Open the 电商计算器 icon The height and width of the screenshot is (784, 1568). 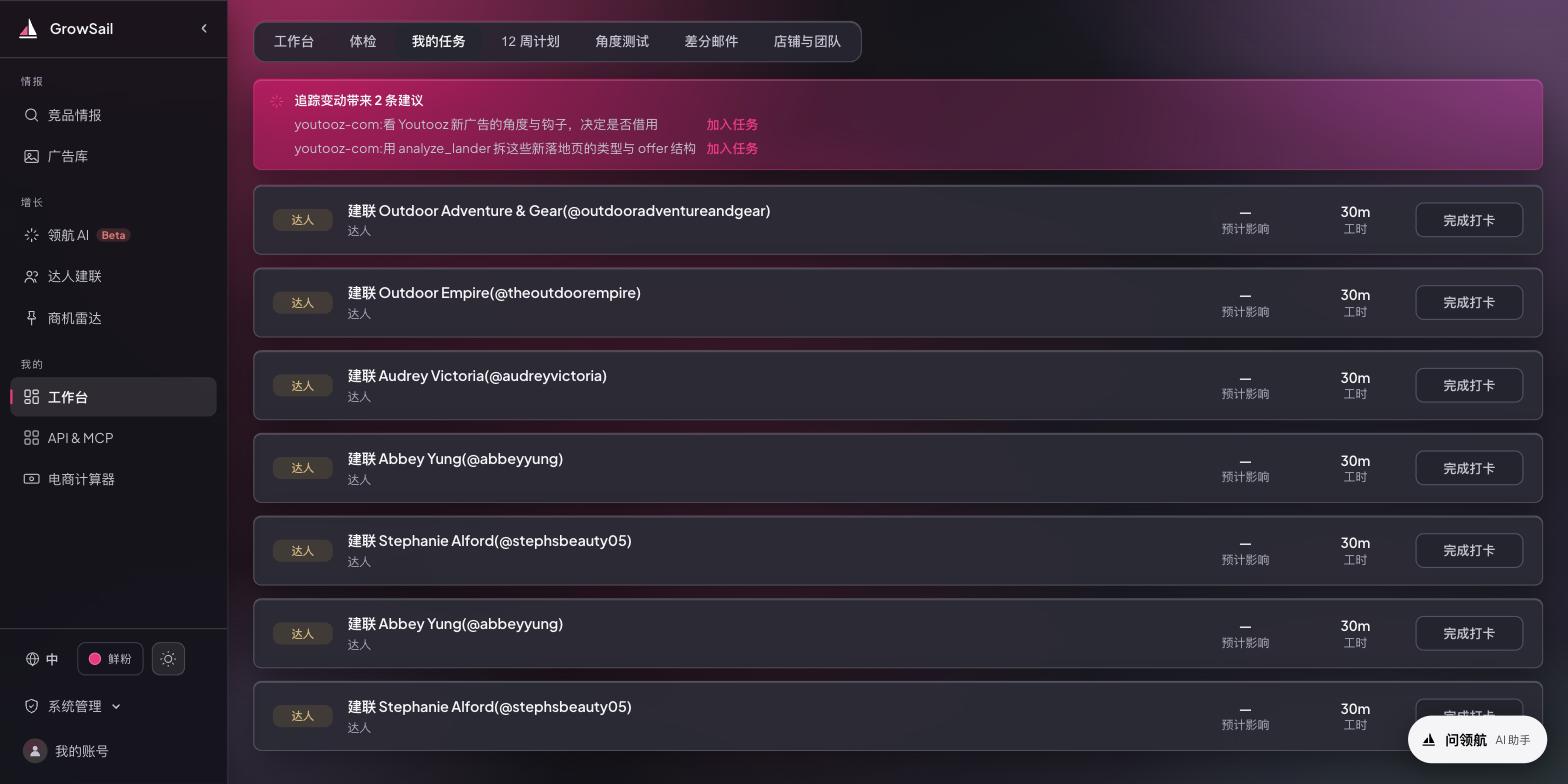pyautogui.click(x=32, y=479)
